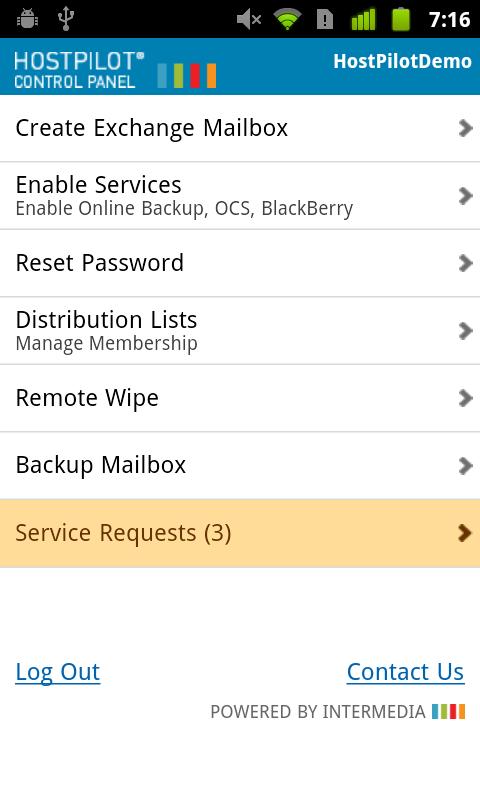Tap the USB connection status icon
The image size is (480, 800).
point(66,18)
